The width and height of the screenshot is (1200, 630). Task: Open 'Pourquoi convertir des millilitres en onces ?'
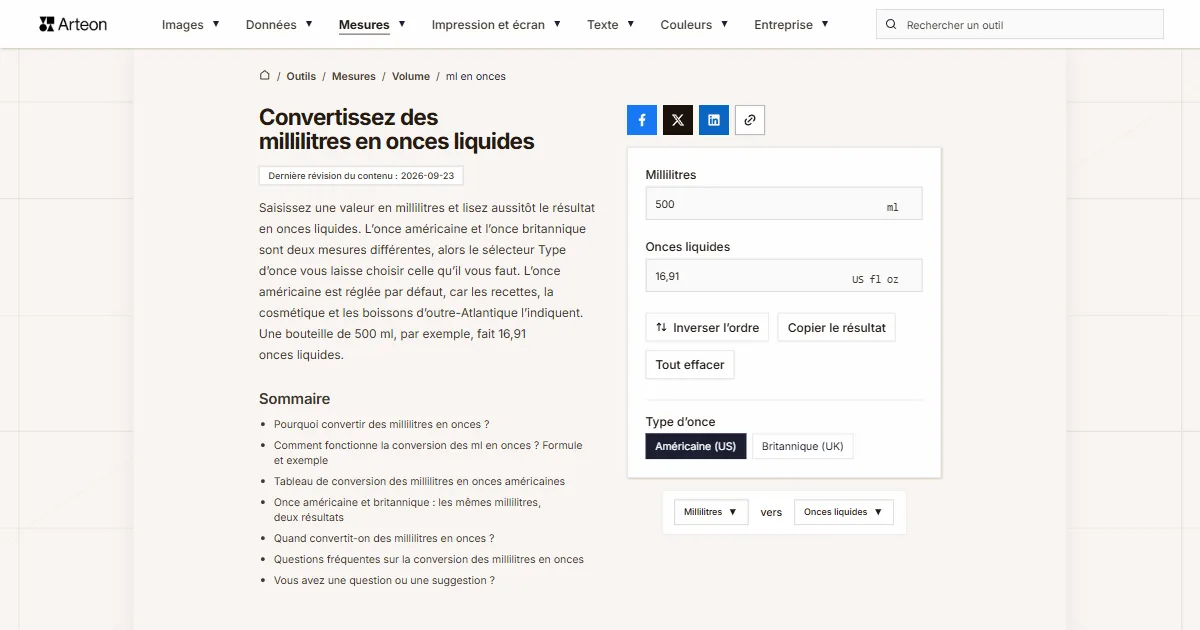tap(382, 424)
